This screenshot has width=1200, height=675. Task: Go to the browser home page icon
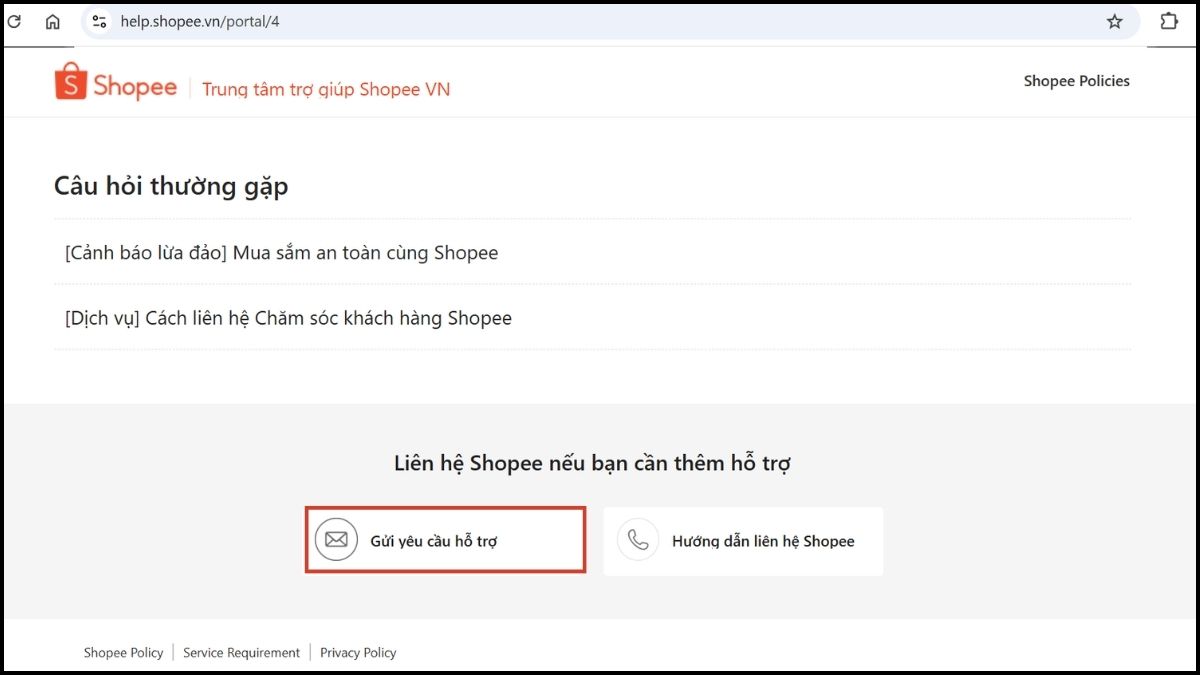click(x=53, y=21)
